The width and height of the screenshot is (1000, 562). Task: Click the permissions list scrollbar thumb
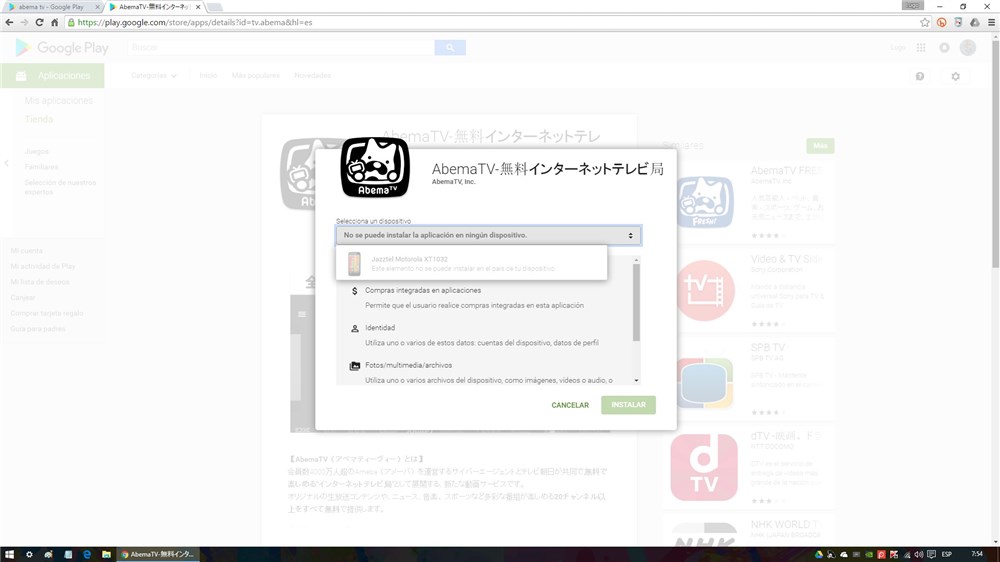(x=636, y=302)
